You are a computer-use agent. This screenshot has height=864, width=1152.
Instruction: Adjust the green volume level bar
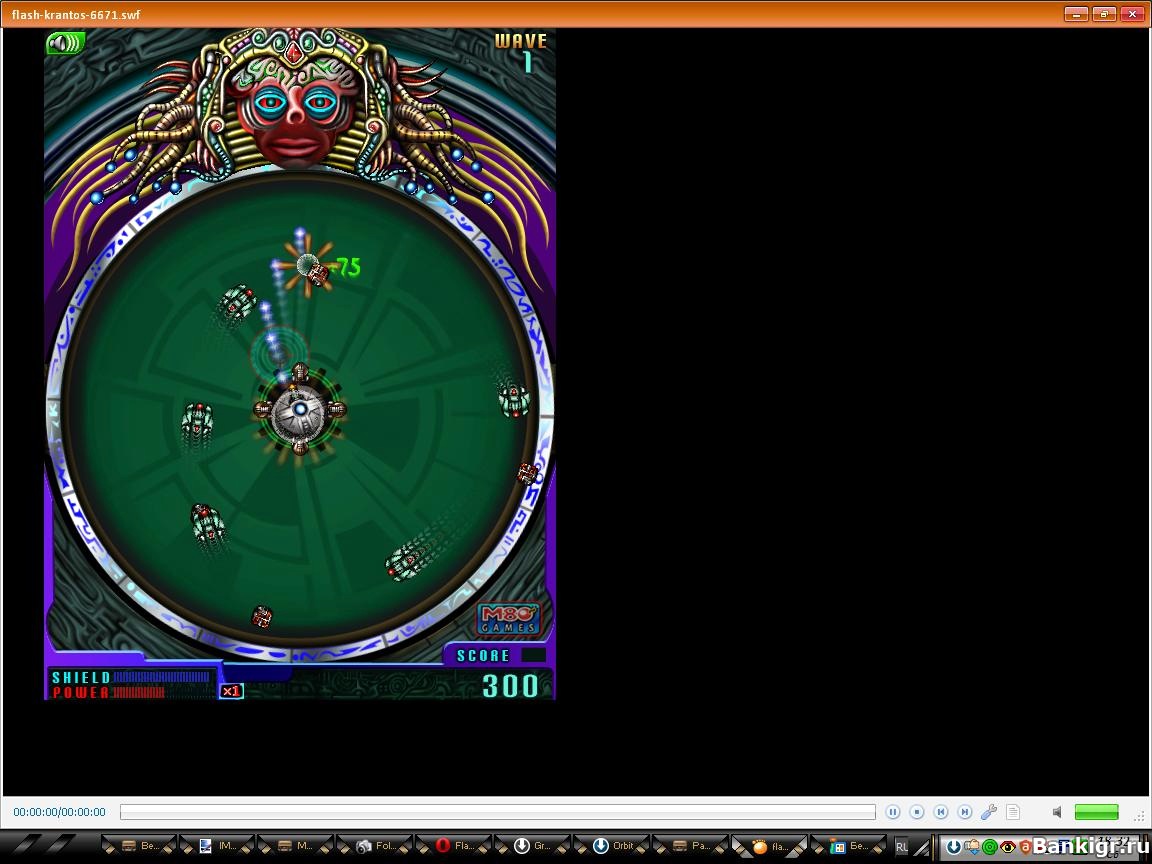1096,812
